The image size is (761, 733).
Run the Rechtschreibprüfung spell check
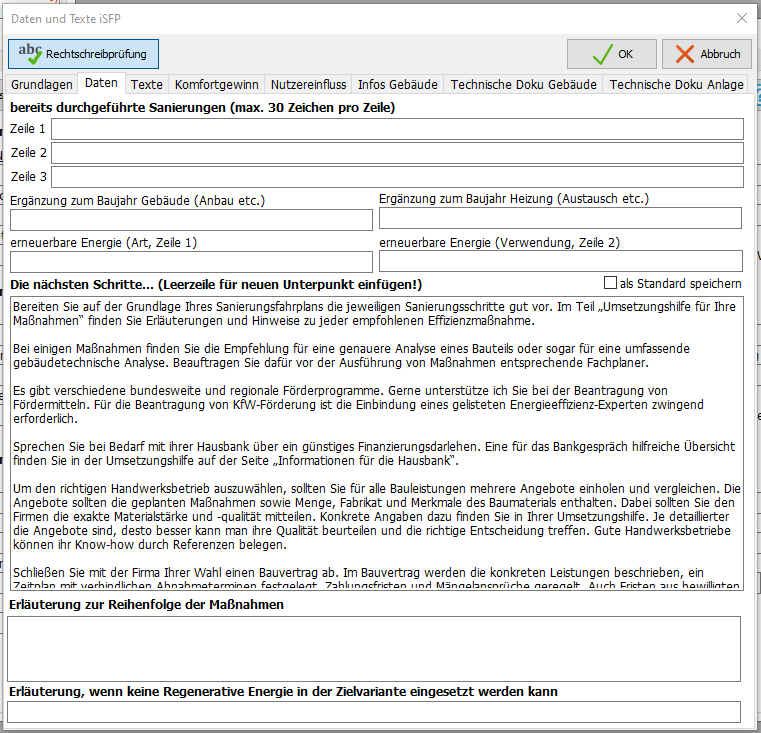click(84, 54)
